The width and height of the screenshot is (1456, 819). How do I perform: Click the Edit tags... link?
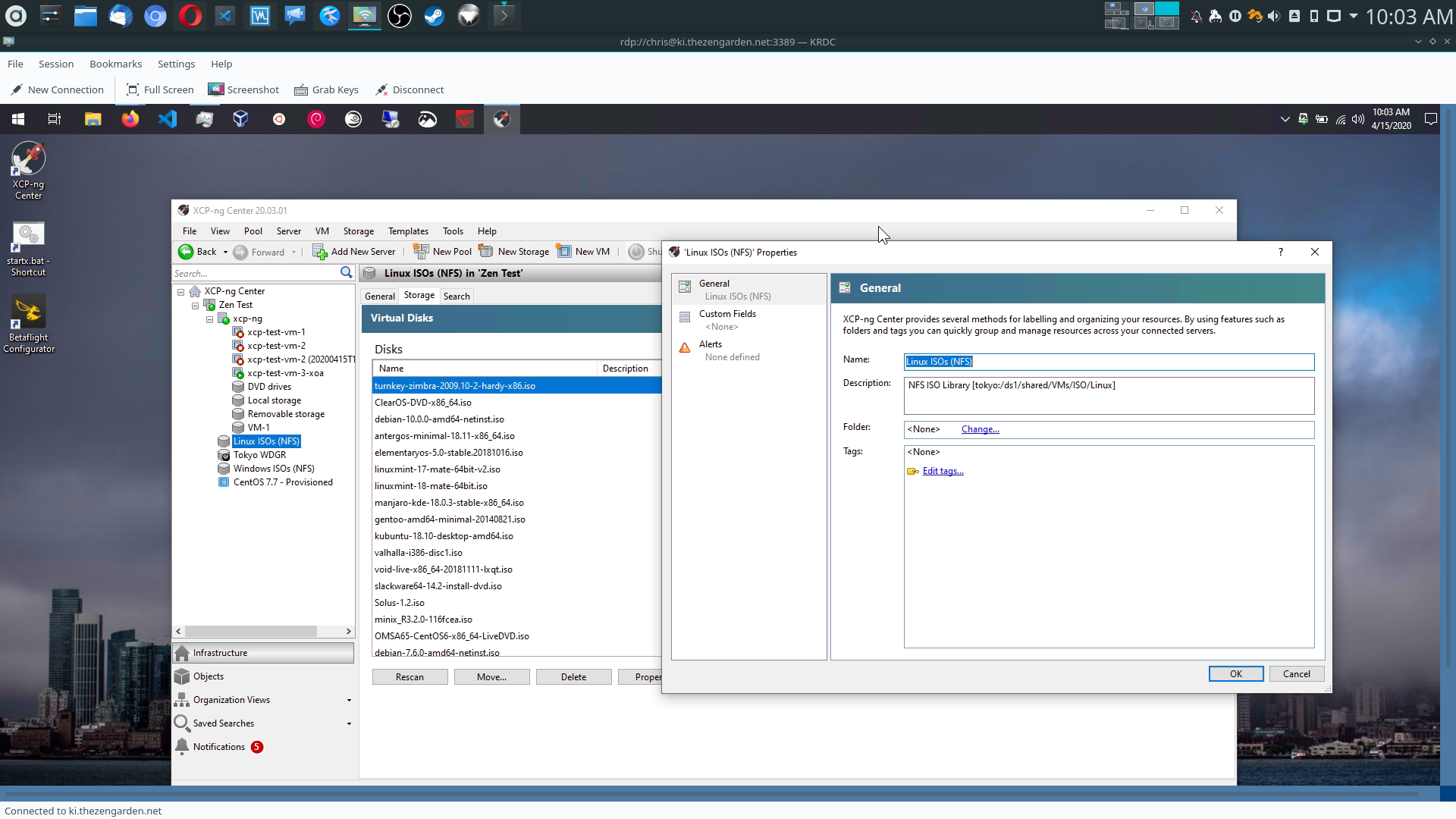943,471
